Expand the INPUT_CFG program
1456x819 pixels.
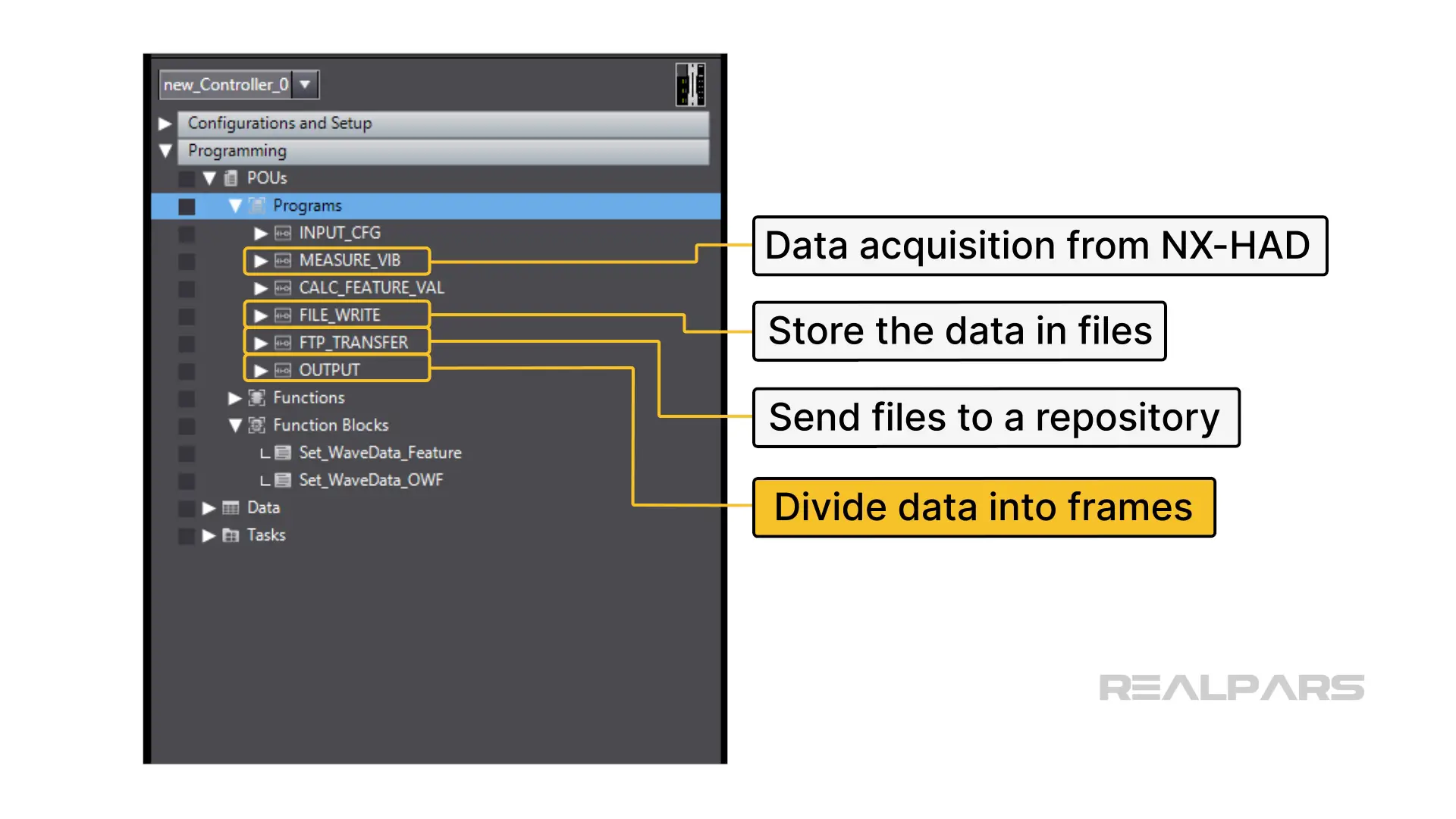tap(261, 233)
